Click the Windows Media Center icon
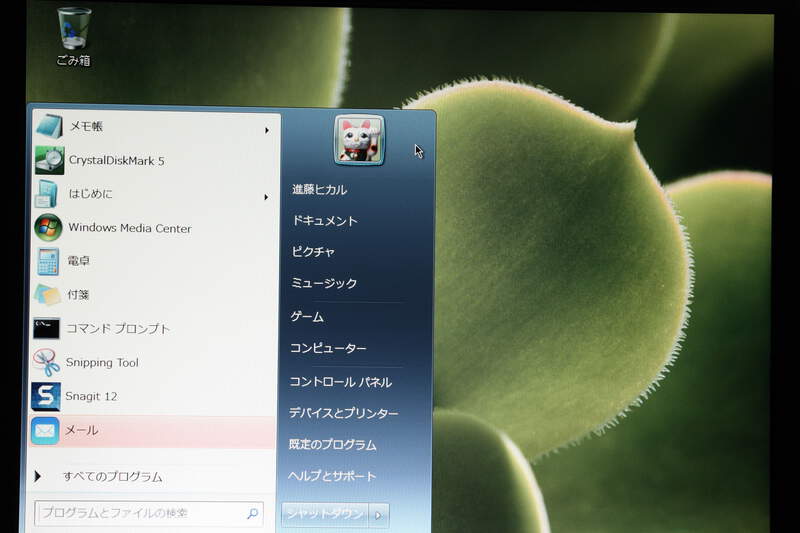This screenshot has height=533, width=800. [48, 227]
